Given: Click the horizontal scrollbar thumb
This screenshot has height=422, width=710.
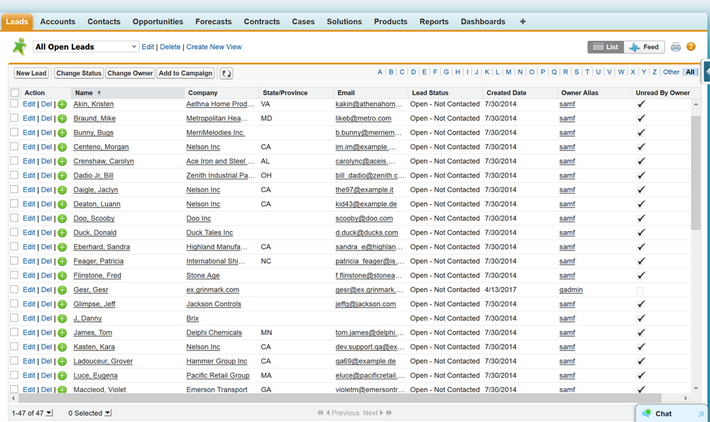Looking at the screenshot, I should point(340,398).
